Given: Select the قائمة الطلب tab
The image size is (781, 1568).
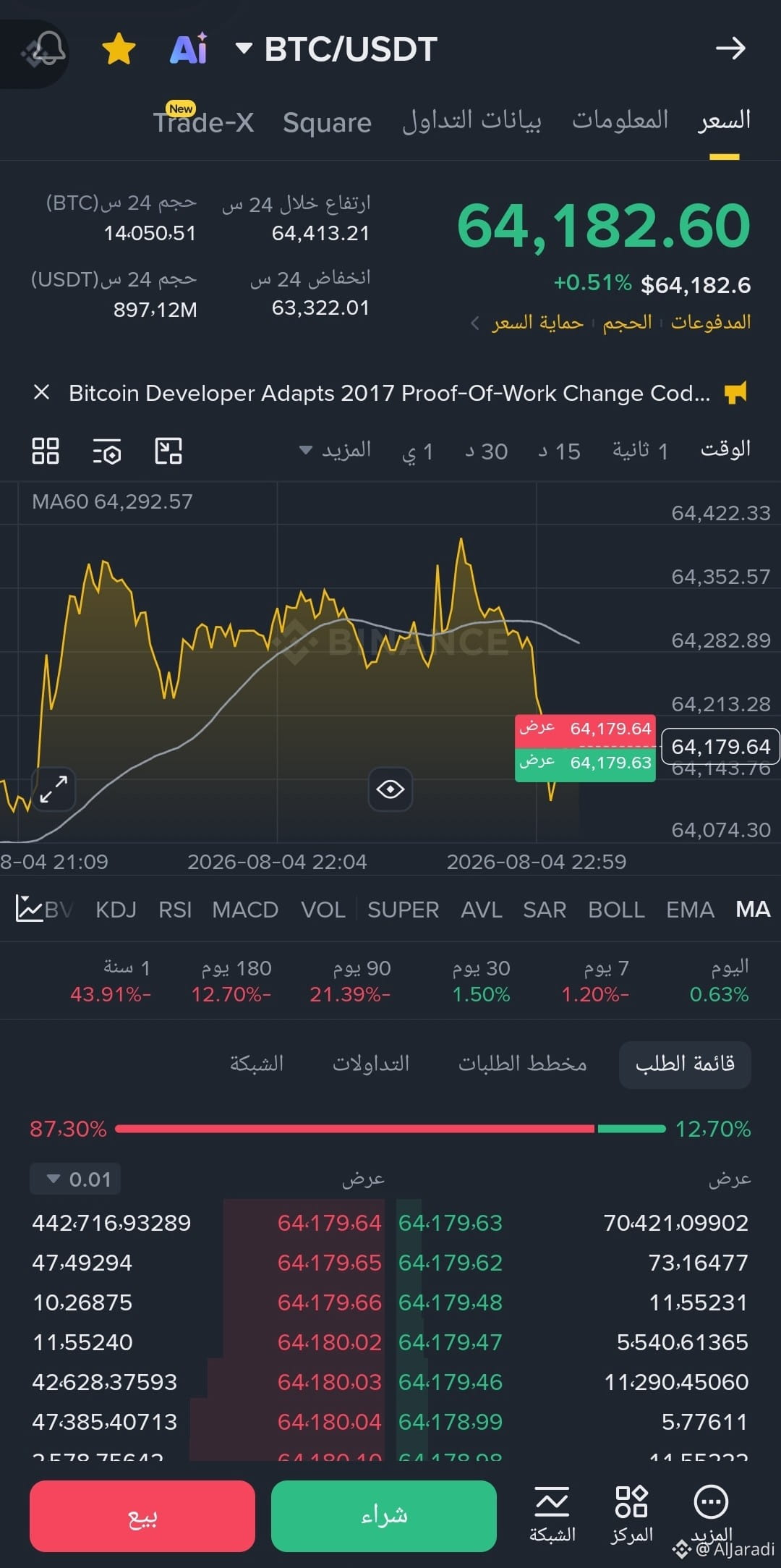Looking at the screenshot, I should (x=685, y=1064).
